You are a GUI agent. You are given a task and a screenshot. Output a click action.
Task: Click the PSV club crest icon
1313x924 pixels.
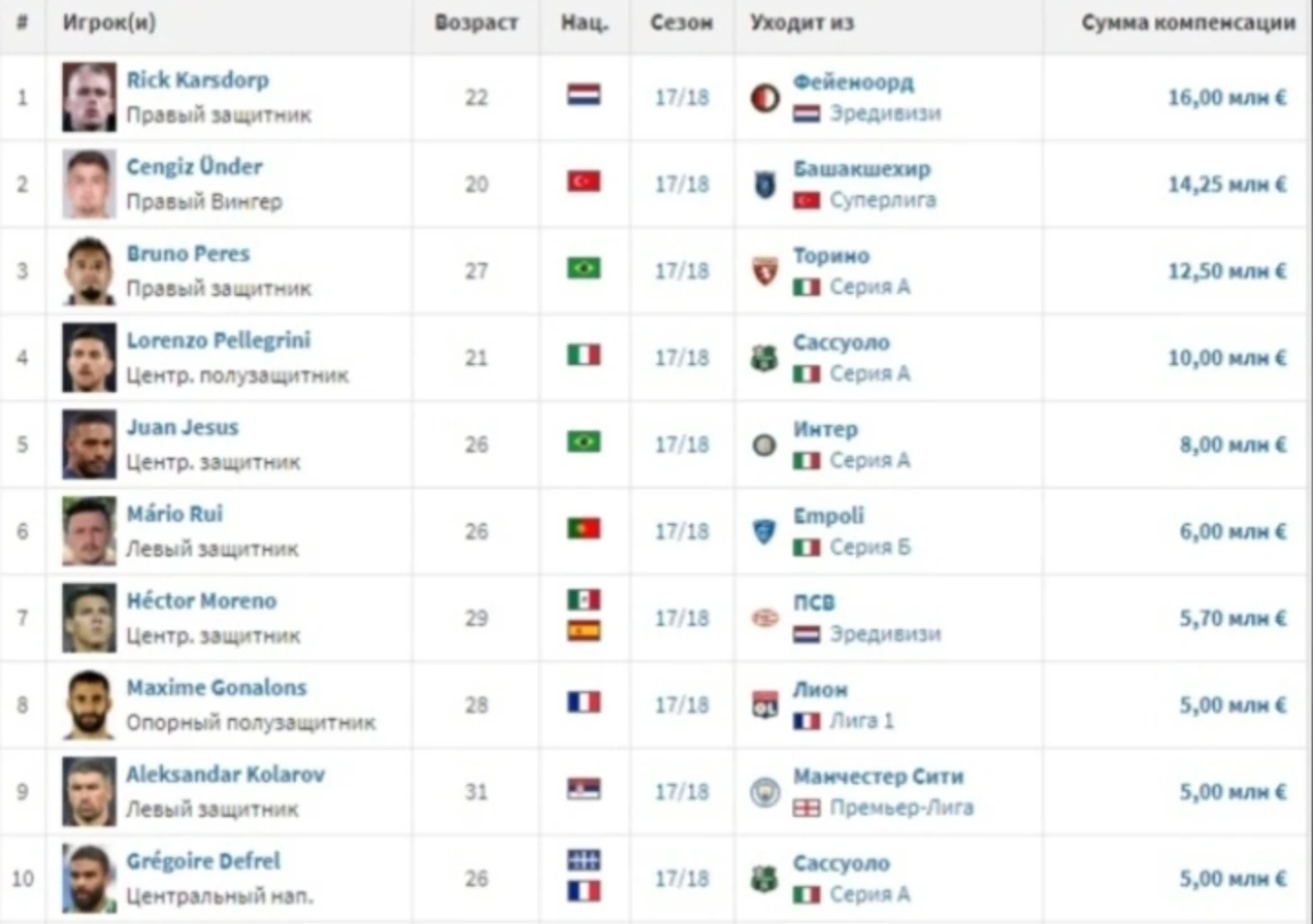tap(764, 618)
